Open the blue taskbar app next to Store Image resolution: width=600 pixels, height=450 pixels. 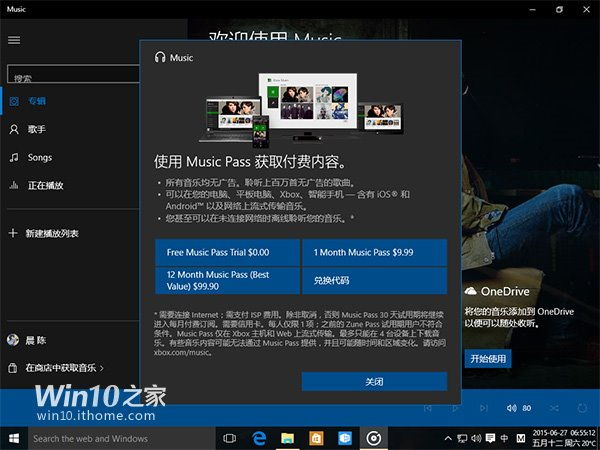[x=345, y=439]
